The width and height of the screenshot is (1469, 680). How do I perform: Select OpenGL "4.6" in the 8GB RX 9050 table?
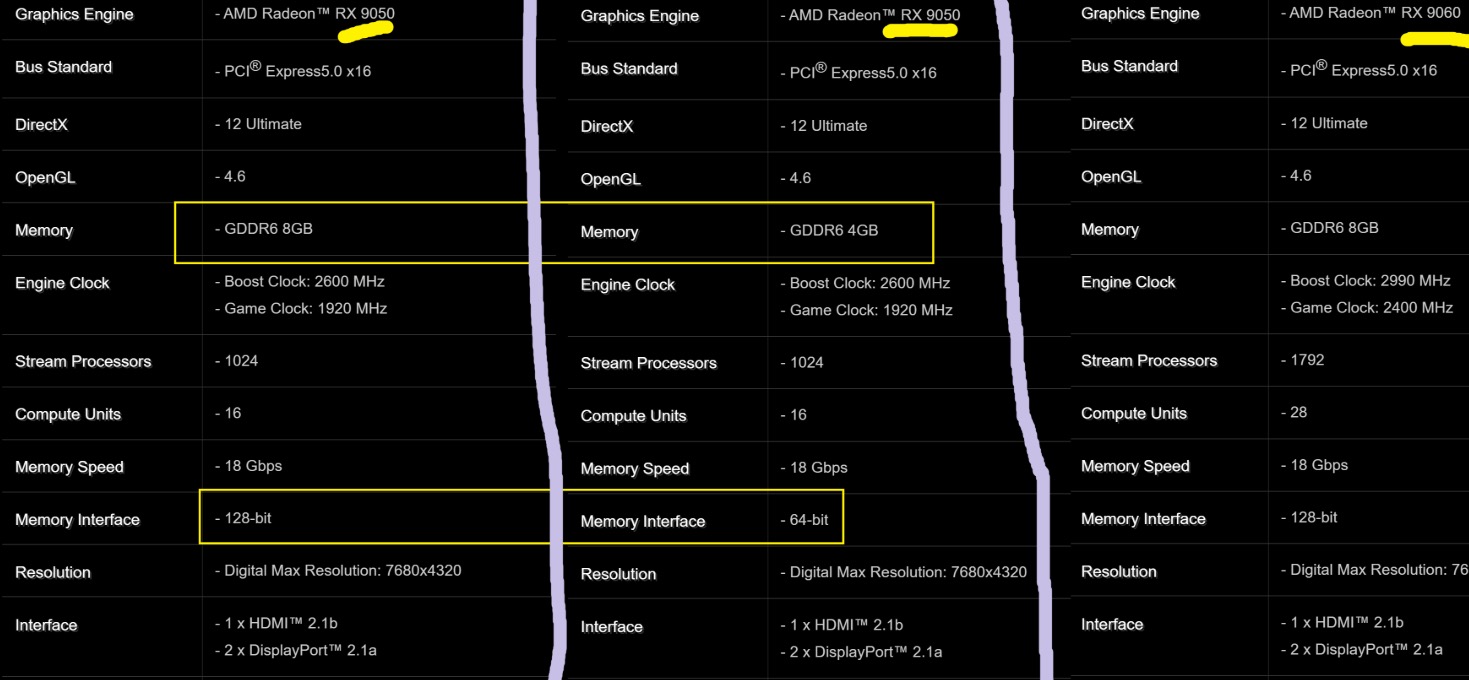[235, 176]
